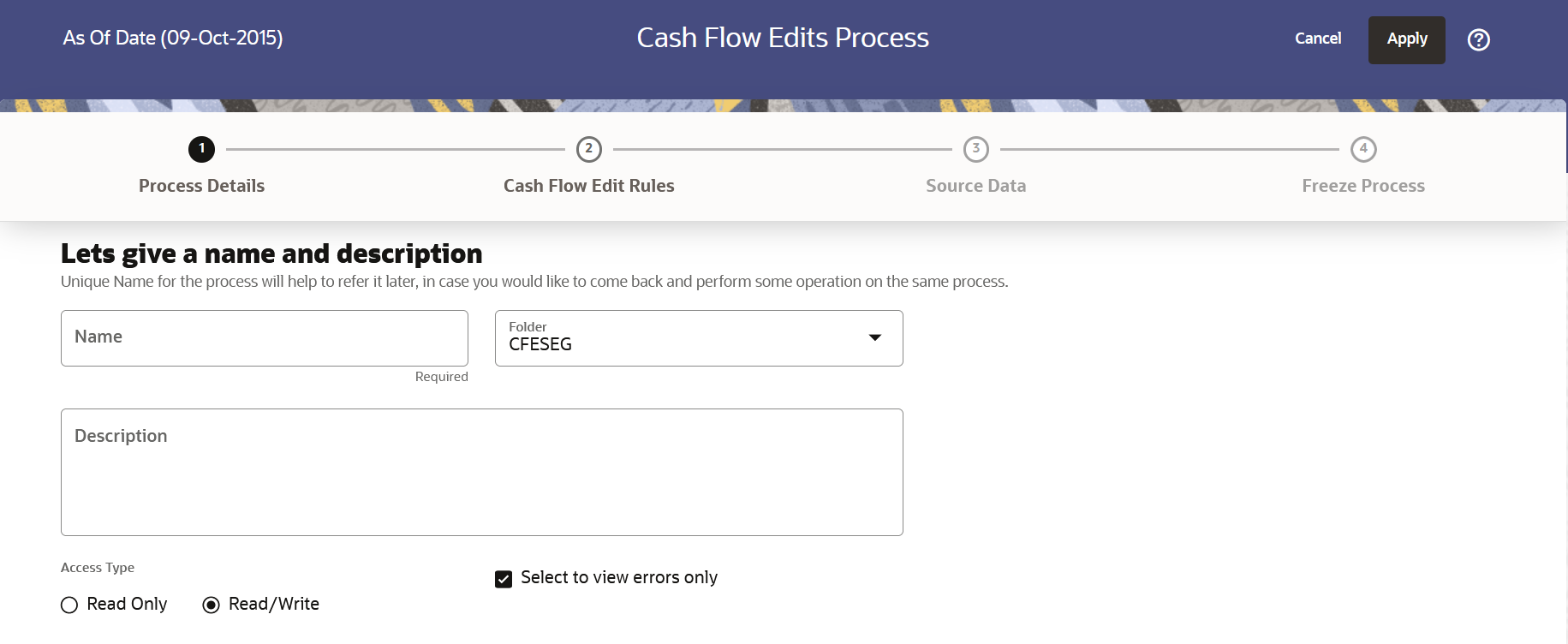Click the step 1 Process Details circle
Screen dimensions: 1568x644
(x=201, y=148)
